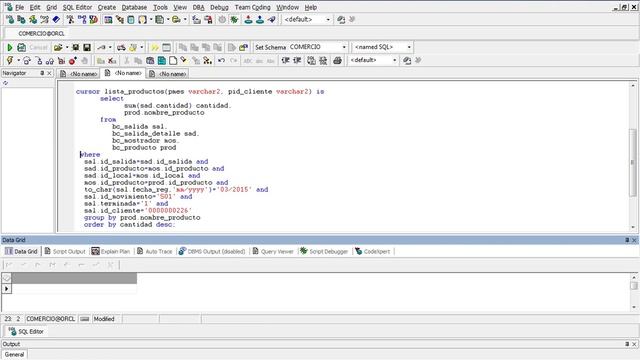Click 'Modified' in the status bar

pos(104,319)
